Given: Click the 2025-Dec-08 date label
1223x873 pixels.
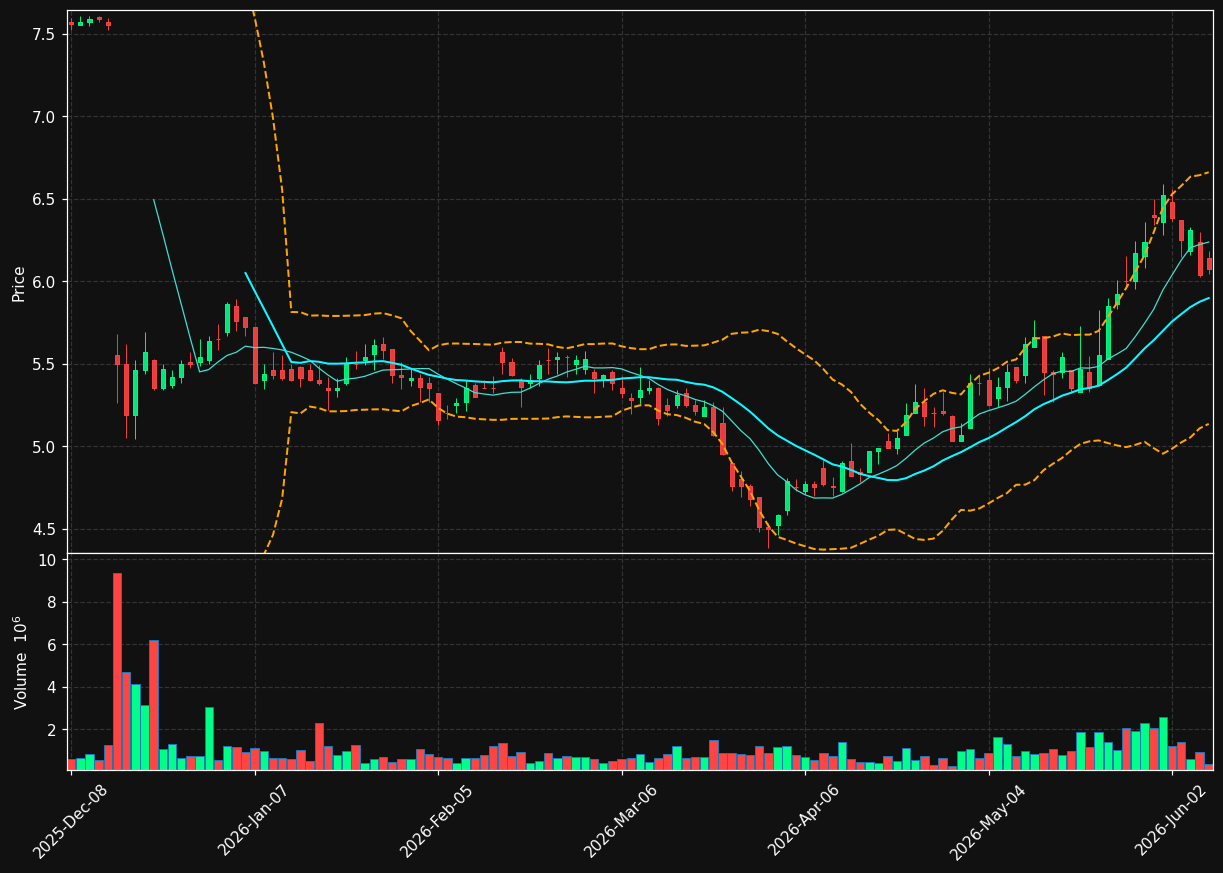Looking at the screenshot, I should [70, 821].
